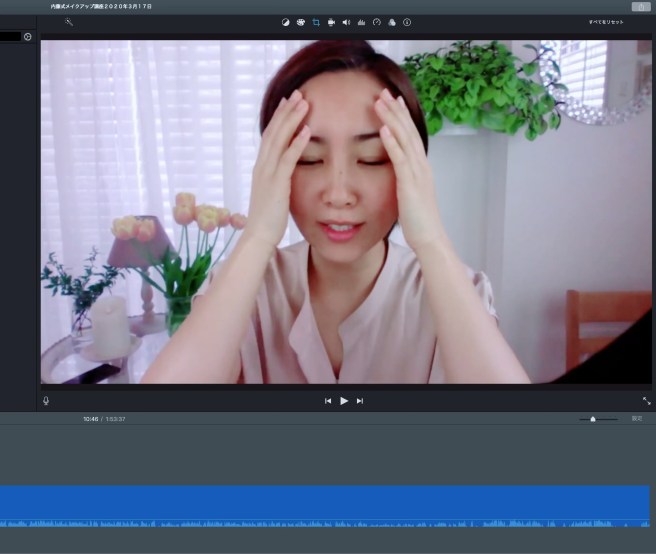The width and height of the screenshot is (656, 554).
Task: Click the share button in title bar
Action: [x=640, y=6]
